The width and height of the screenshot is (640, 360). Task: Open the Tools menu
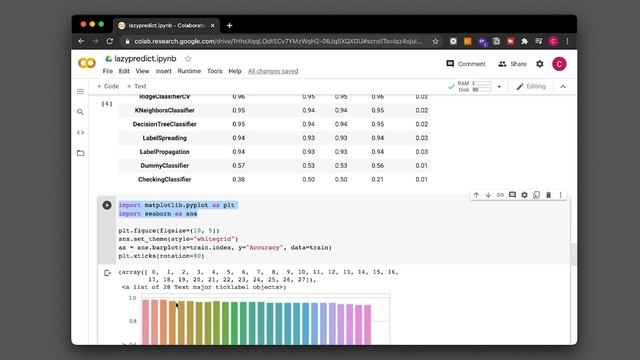click(215, 71)
